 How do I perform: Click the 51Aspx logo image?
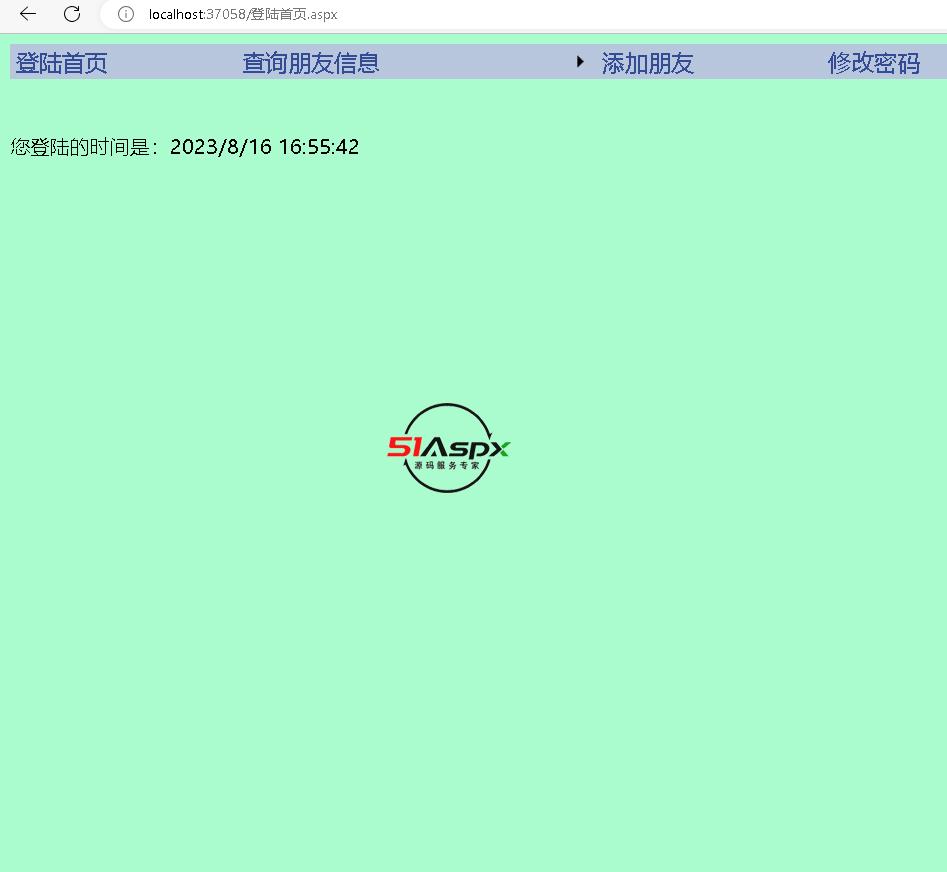pos(448,448)
